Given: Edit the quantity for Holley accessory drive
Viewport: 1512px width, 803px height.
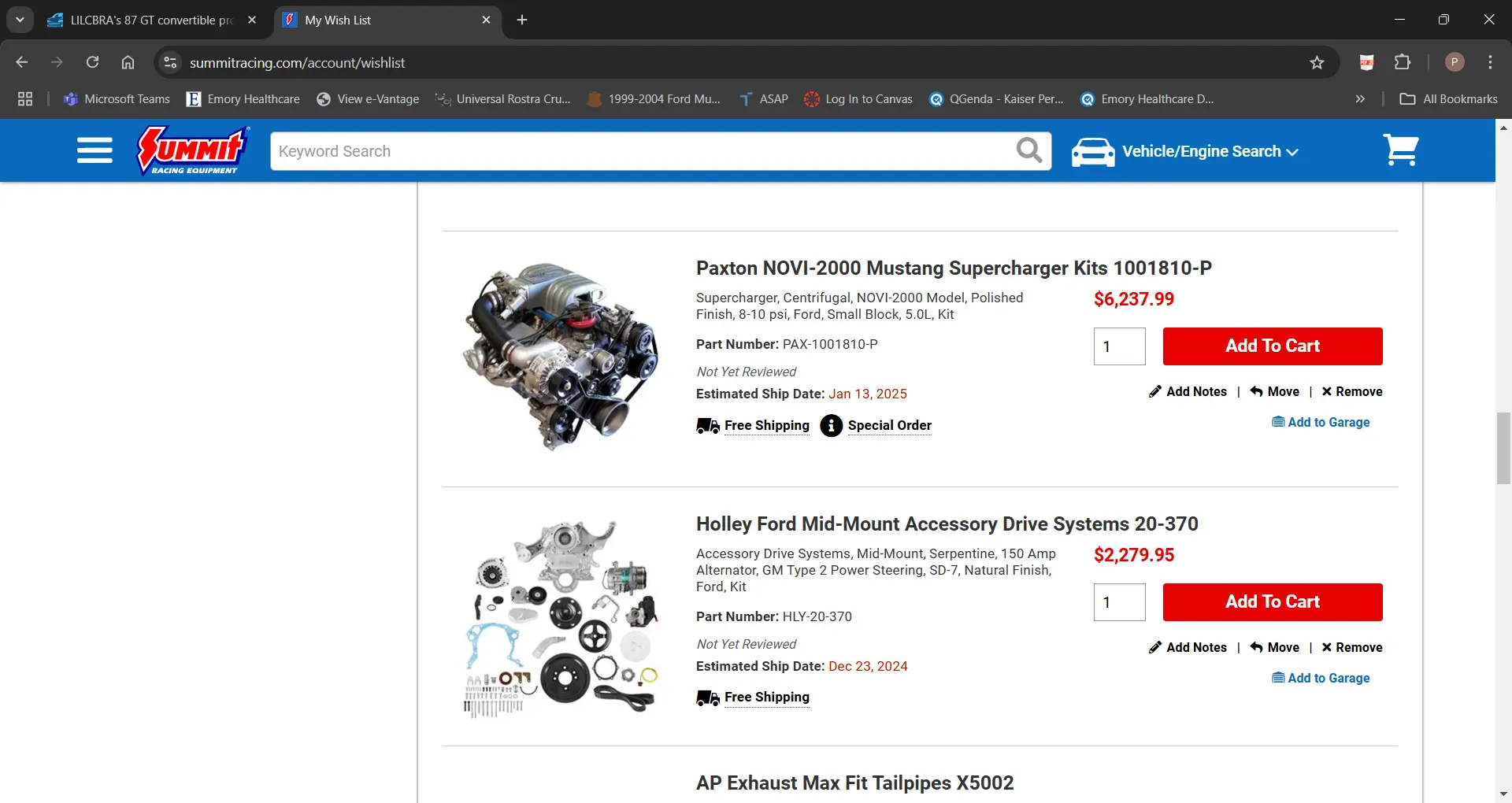Looking at the screenshot, I should pyautogui.click(x=1119, y=602).
